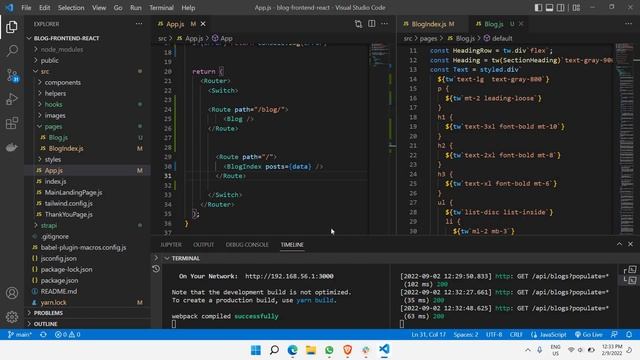Open more actions for Blog.js editor group
The height and width of the screenshot is (360, 640).
pos(628,24)
